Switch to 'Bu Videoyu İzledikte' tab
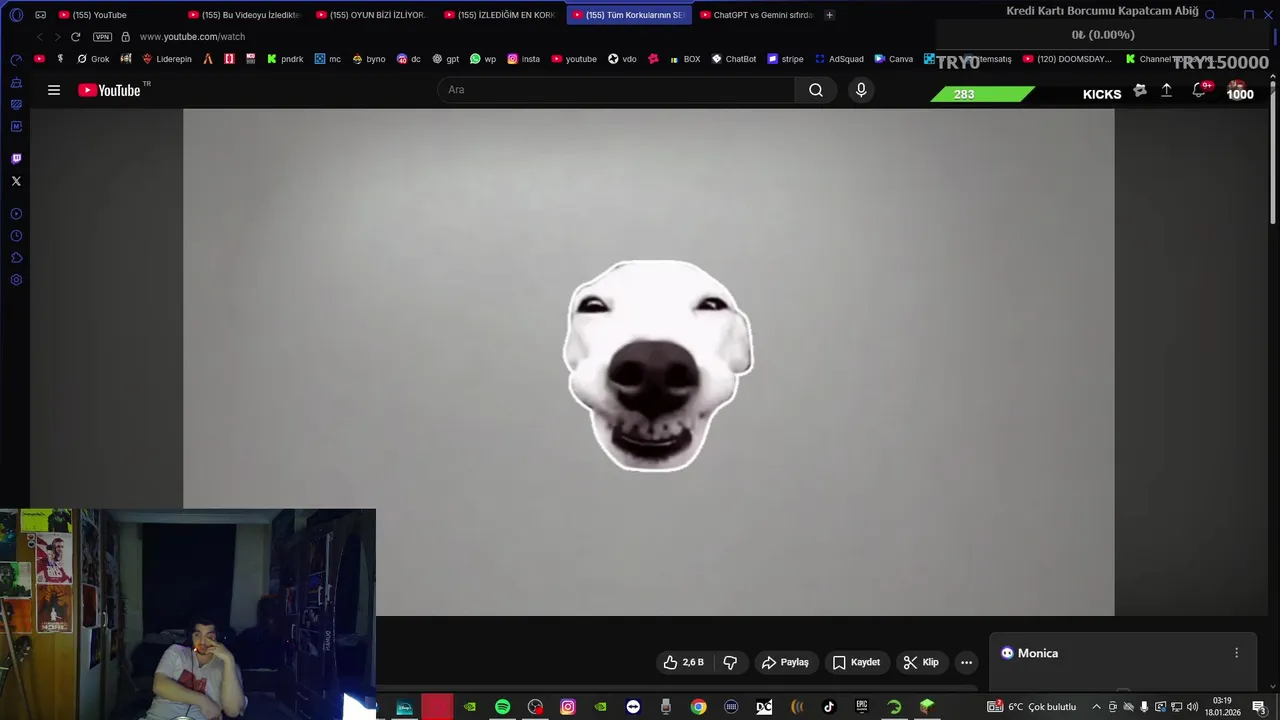Image resolution: width=1280 pixels, height=720 pixels. [x=243, y=15]
